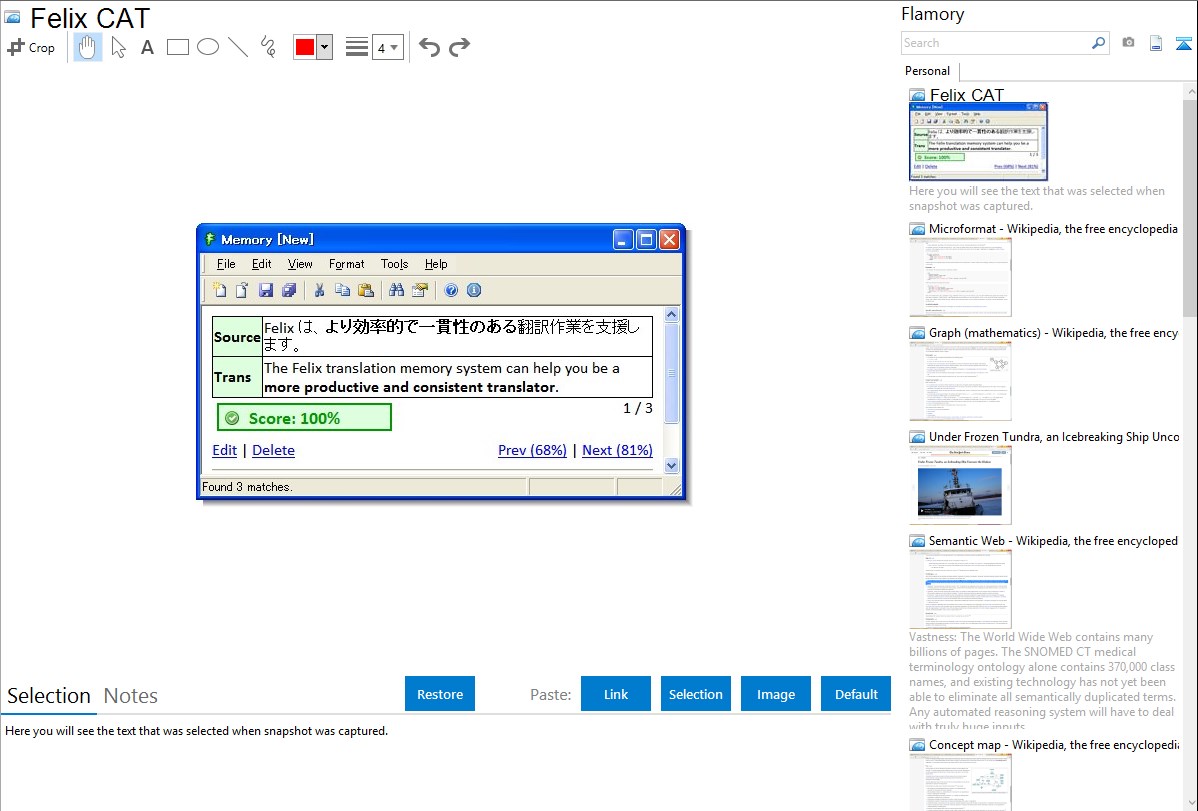This screenshot has width=1198, height=811.
Task: Select the ellipse drawing tool
Action: [x=208, y=47]
